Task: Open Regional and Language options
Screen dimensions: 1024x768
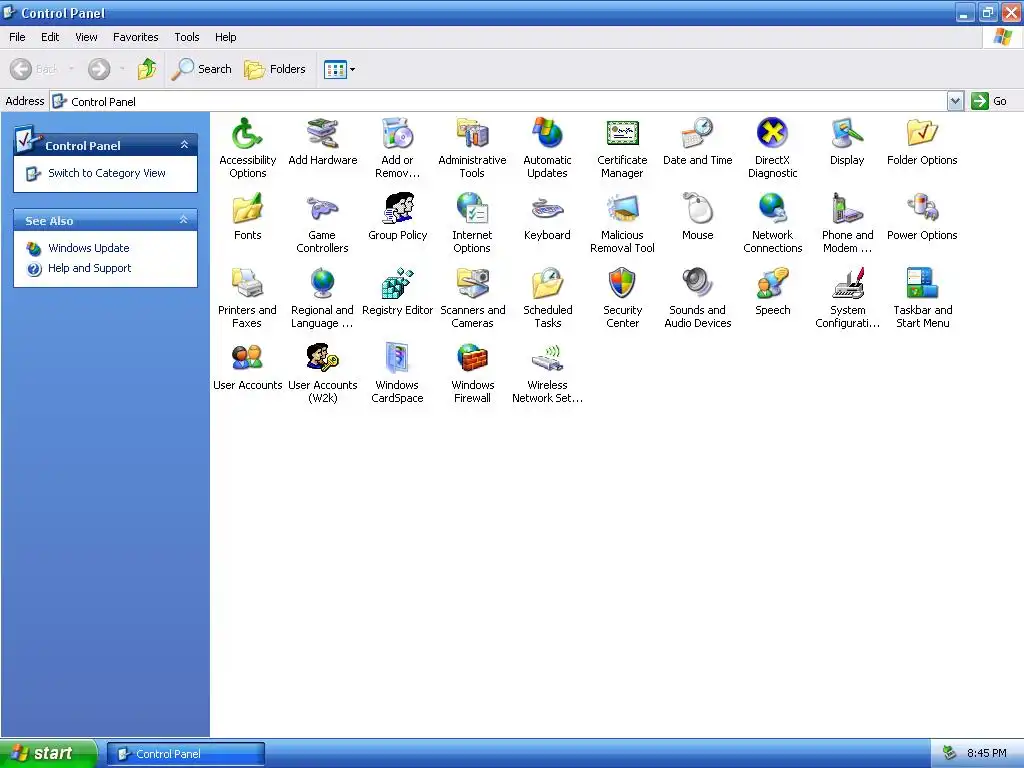Action: coord(323,298)
